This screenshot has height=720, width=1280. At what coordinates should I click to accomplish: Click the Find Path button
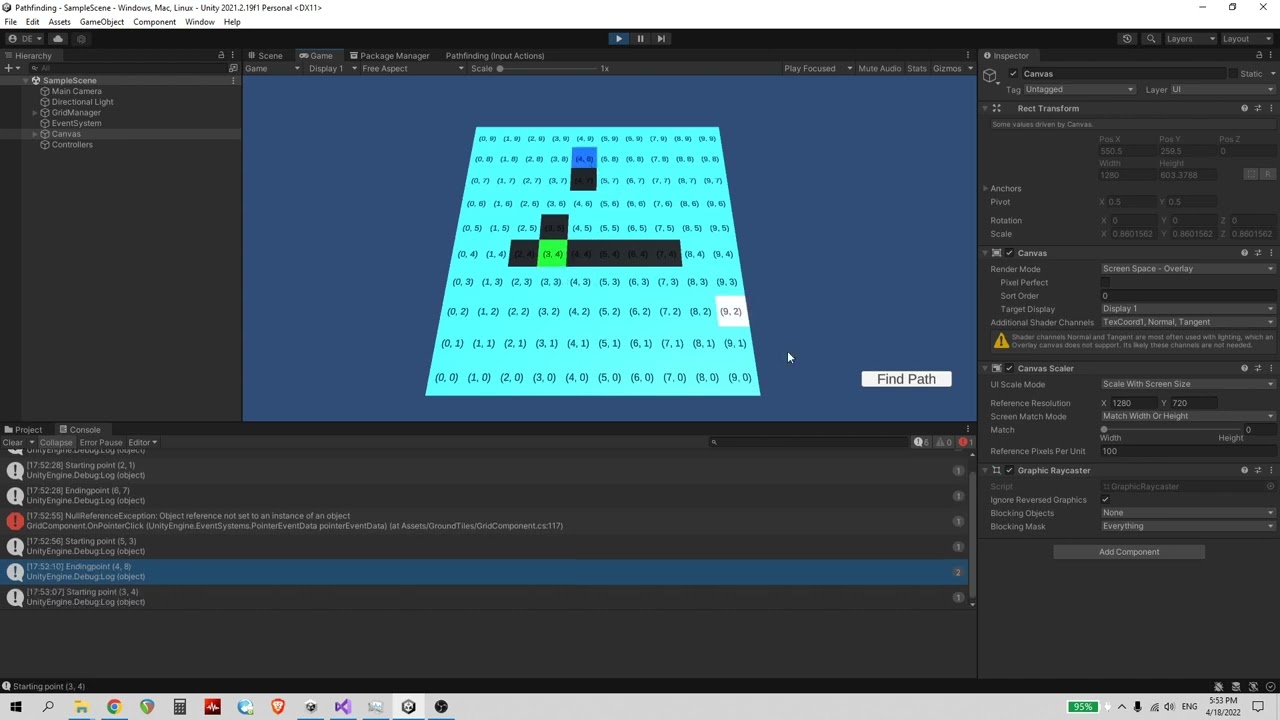pos(906,379)
